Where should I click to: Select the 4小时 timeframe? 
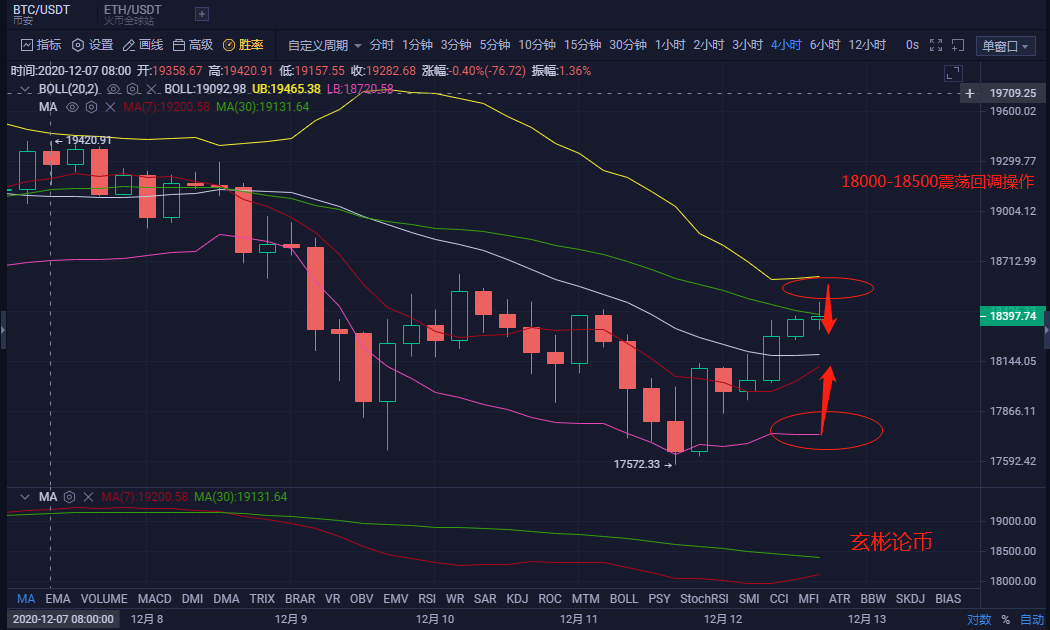coord(786,45)
